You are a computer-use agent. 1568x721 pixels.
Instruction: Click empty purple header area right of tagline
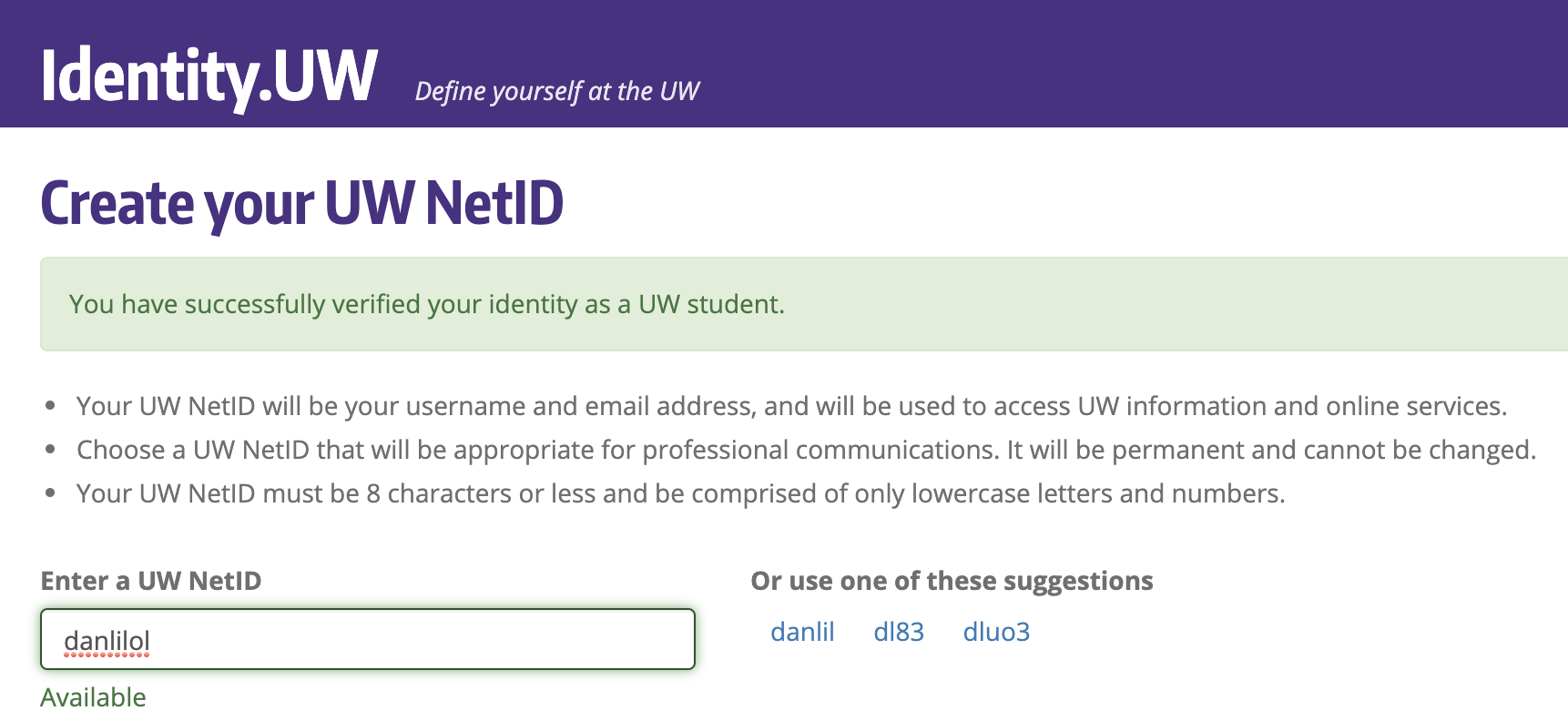(1138, 64)
